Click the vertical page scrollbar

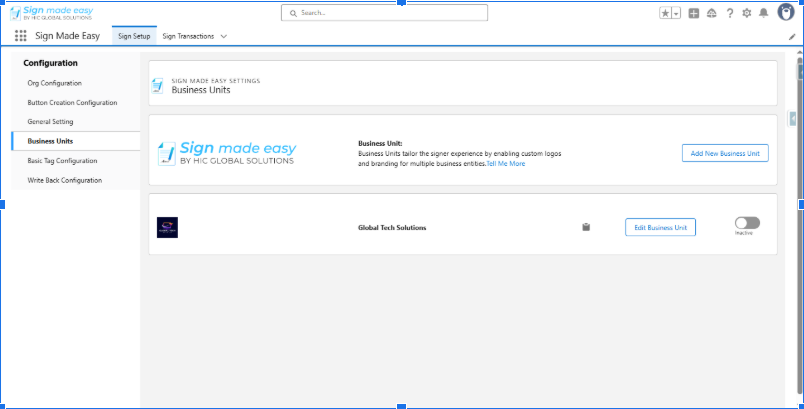800,226
